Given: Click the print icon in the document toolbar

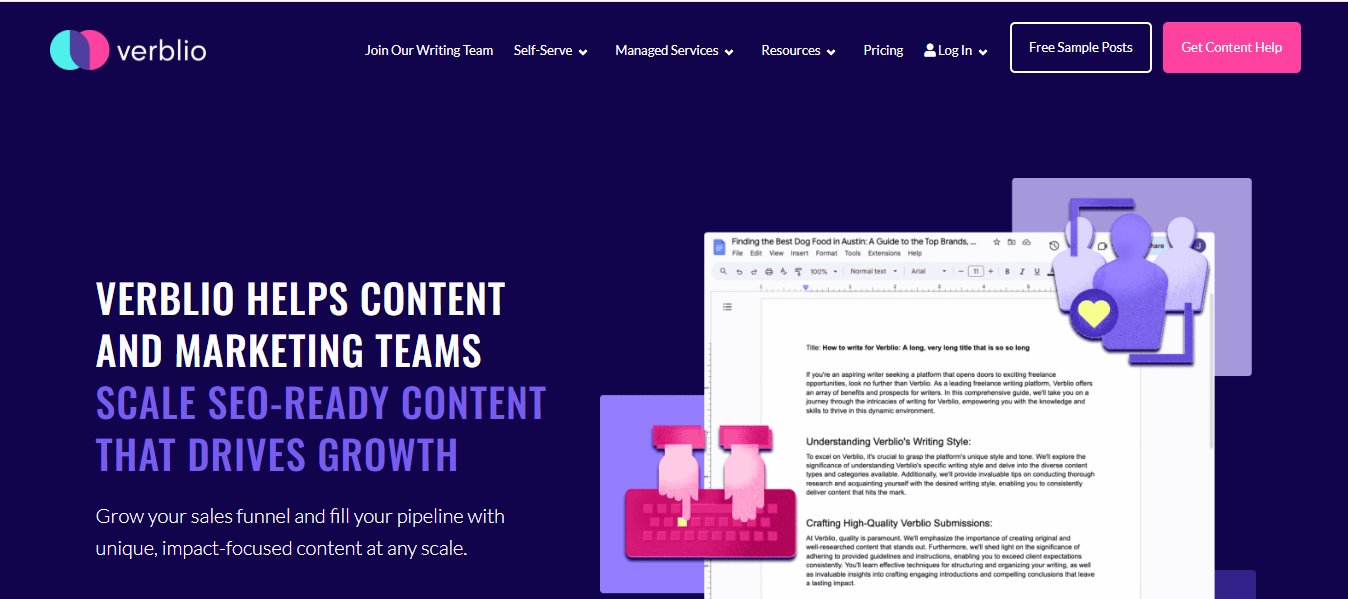Looking at the screenshot, I should point(769,272).
